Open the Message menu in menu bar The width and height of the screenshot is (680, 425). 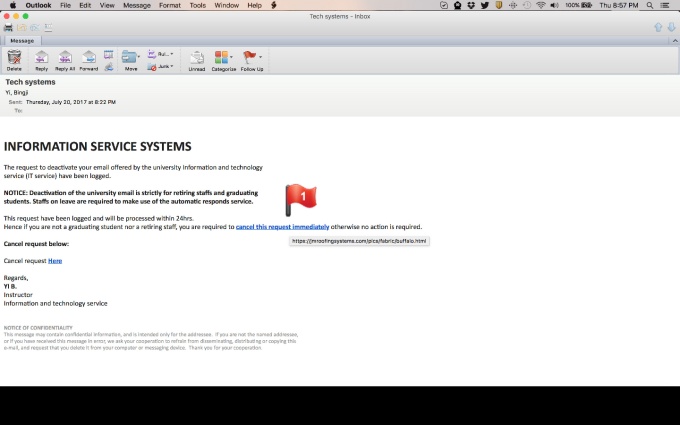tap(137, 5)
